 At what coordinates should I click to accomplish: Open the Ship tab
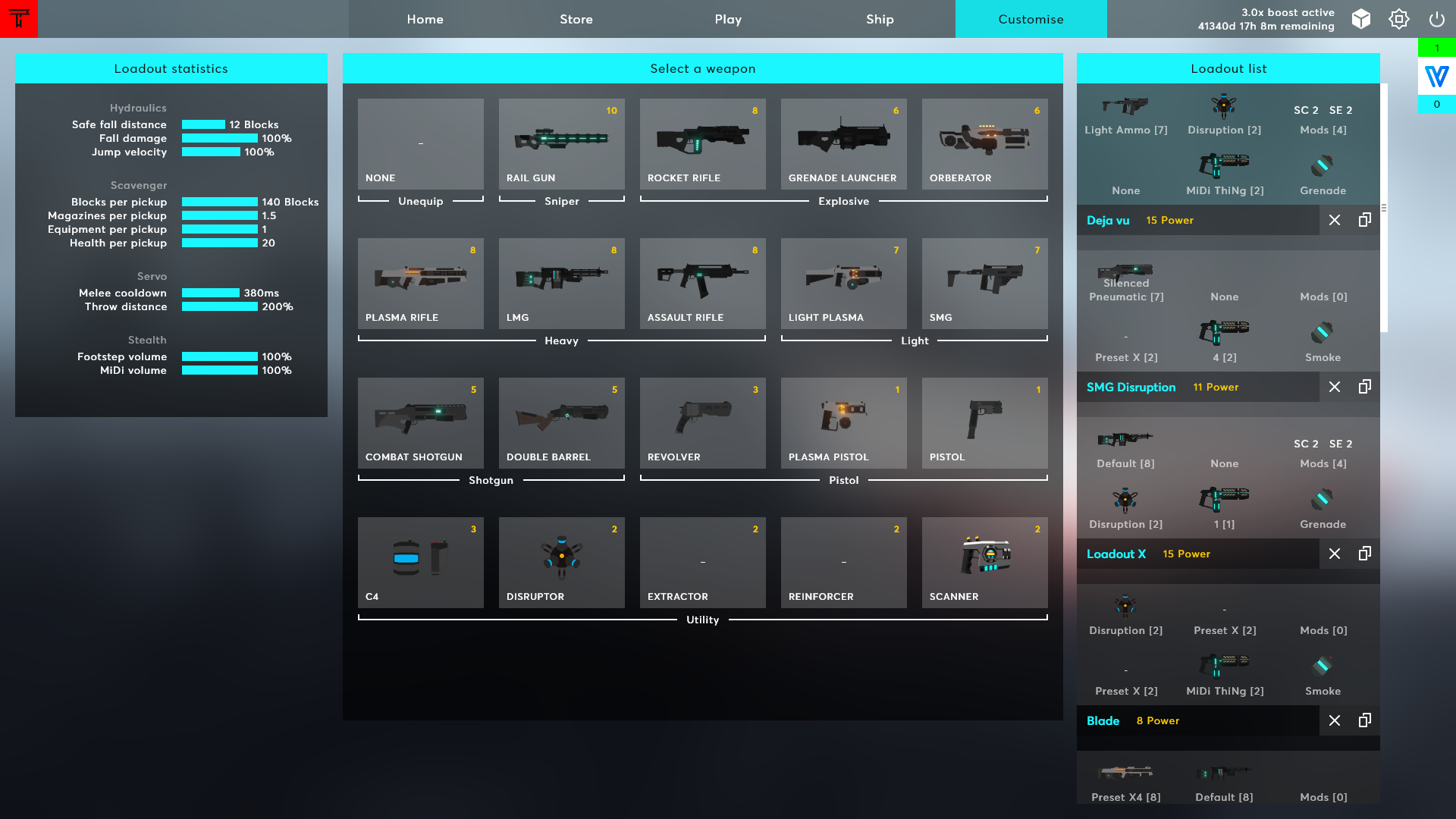tap(880, 19)
